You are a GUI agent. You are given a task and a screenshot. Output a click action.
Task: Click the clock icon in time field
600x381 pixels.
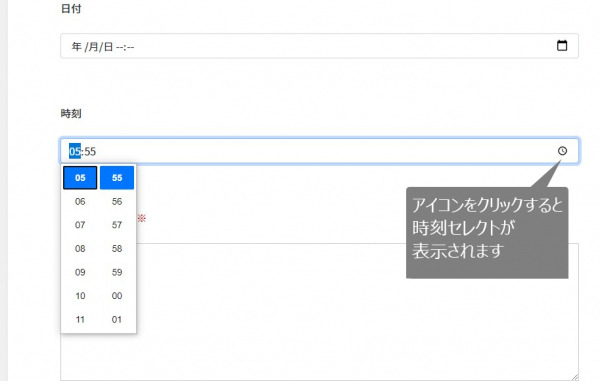point(562,151)
